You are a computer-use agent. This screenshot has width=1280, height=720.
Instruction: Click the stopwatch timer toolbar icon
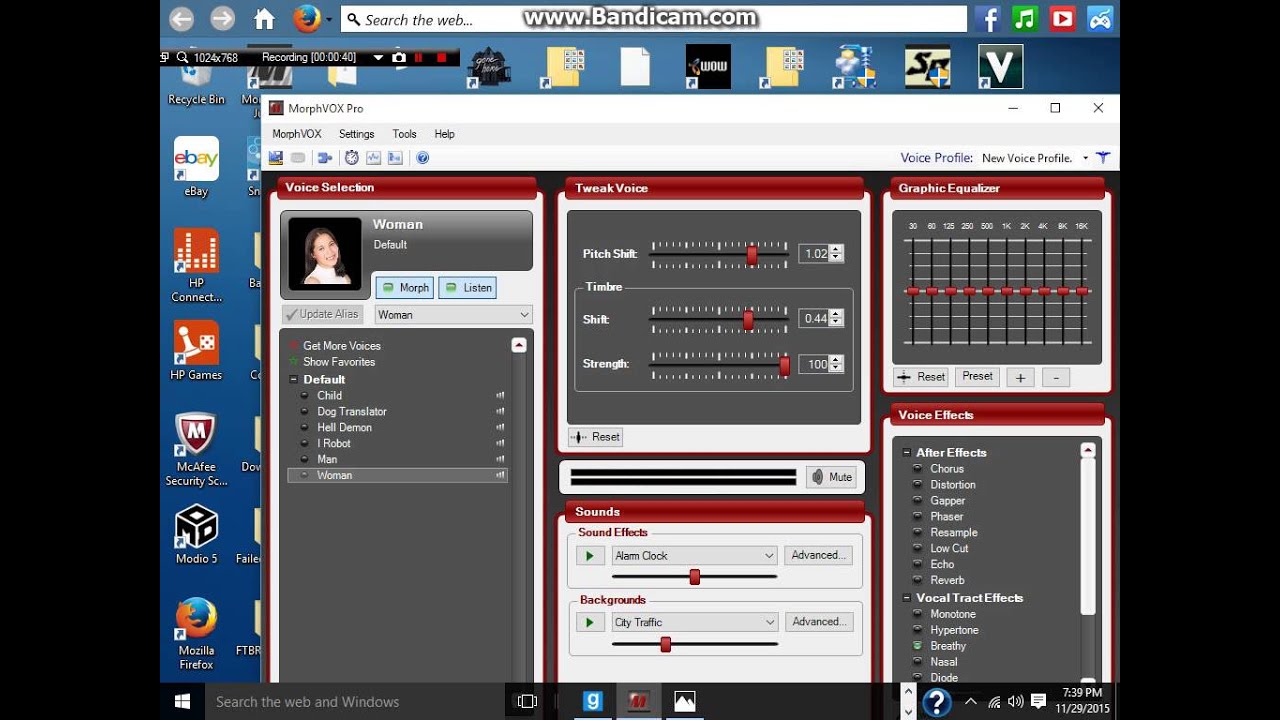click(x=352, y=158)
